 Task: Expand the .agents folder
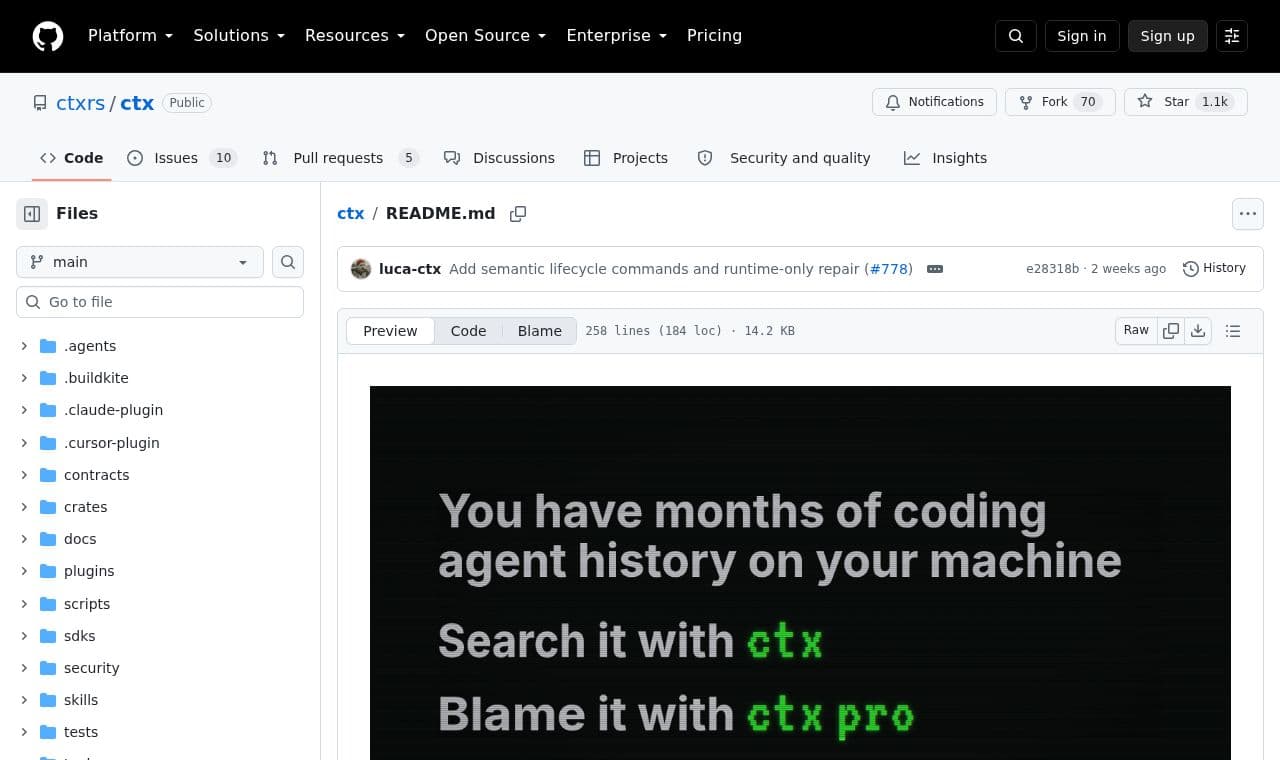[24, 346]
